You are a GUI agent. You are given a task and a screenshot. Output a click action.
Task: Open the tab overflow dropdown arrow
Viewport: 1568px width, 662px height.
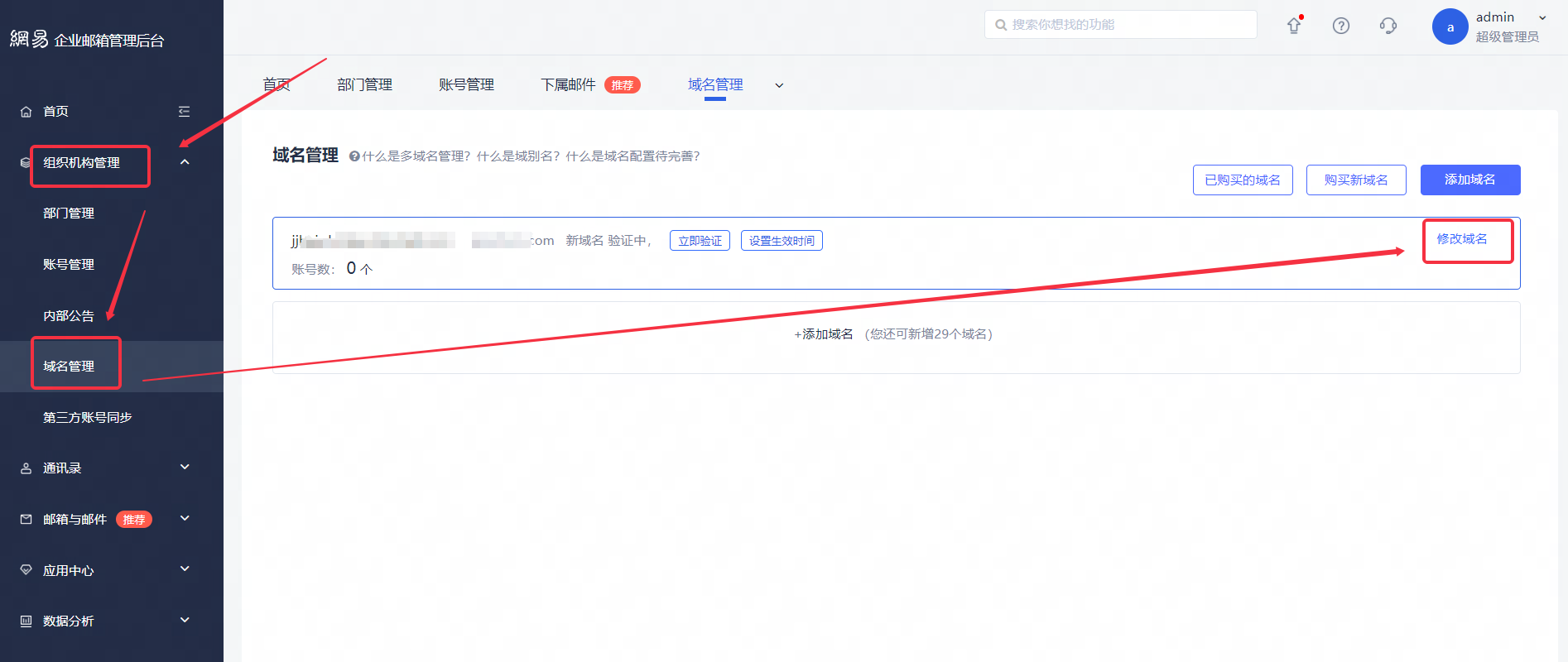pyautogui.click(x=779, y=85)
